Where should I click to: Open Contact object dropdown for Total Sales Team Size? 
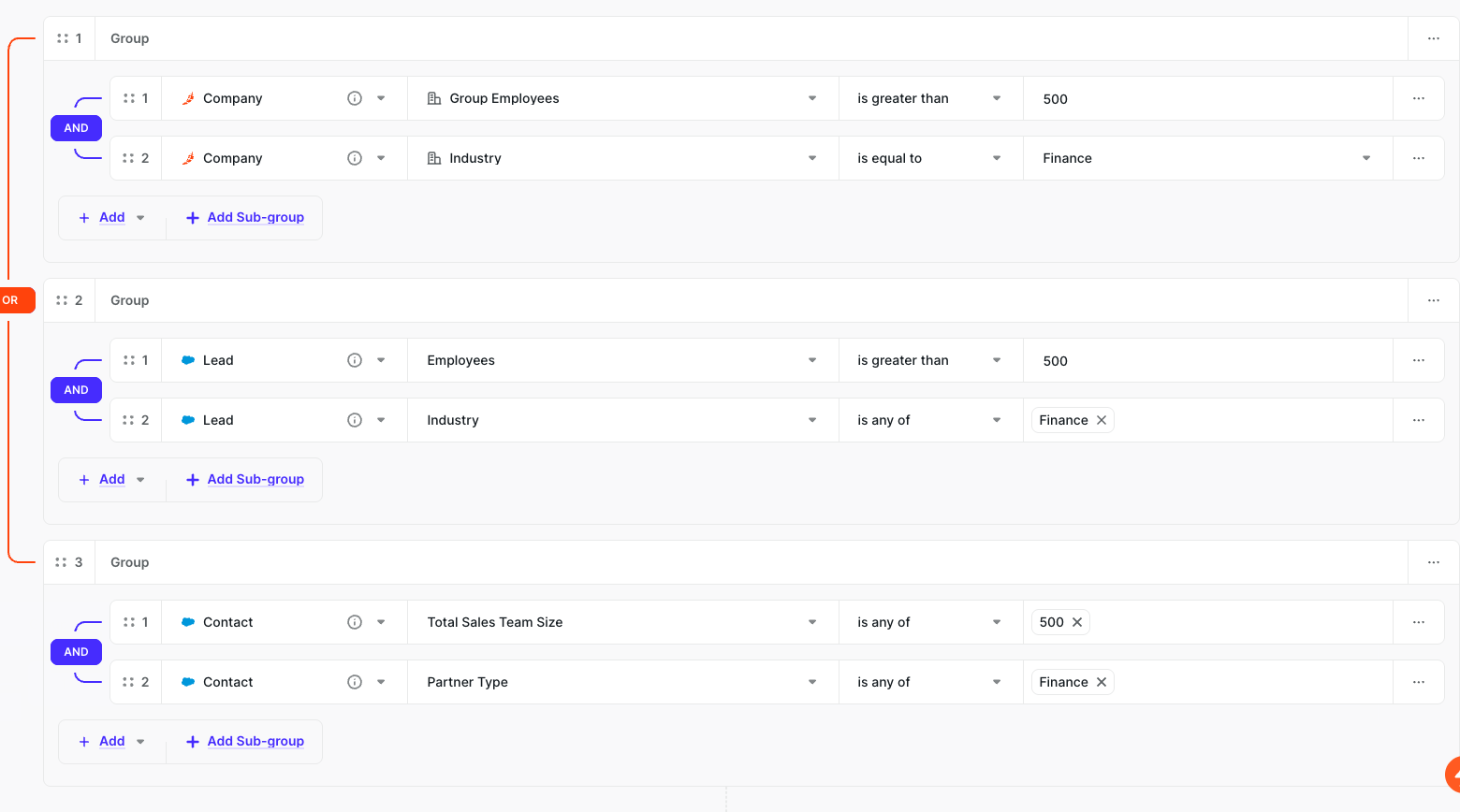381,622
